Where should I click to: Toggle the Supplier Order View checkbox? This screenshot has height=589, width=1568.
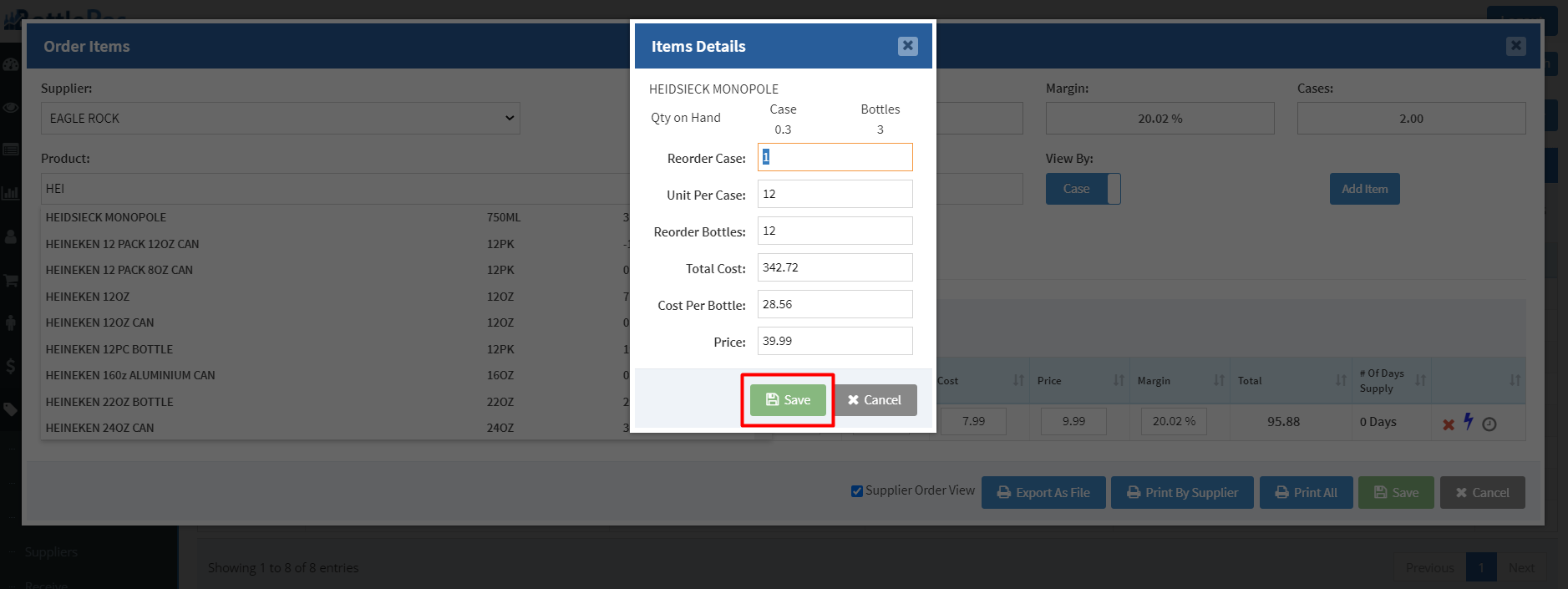[x=856, y=491]
